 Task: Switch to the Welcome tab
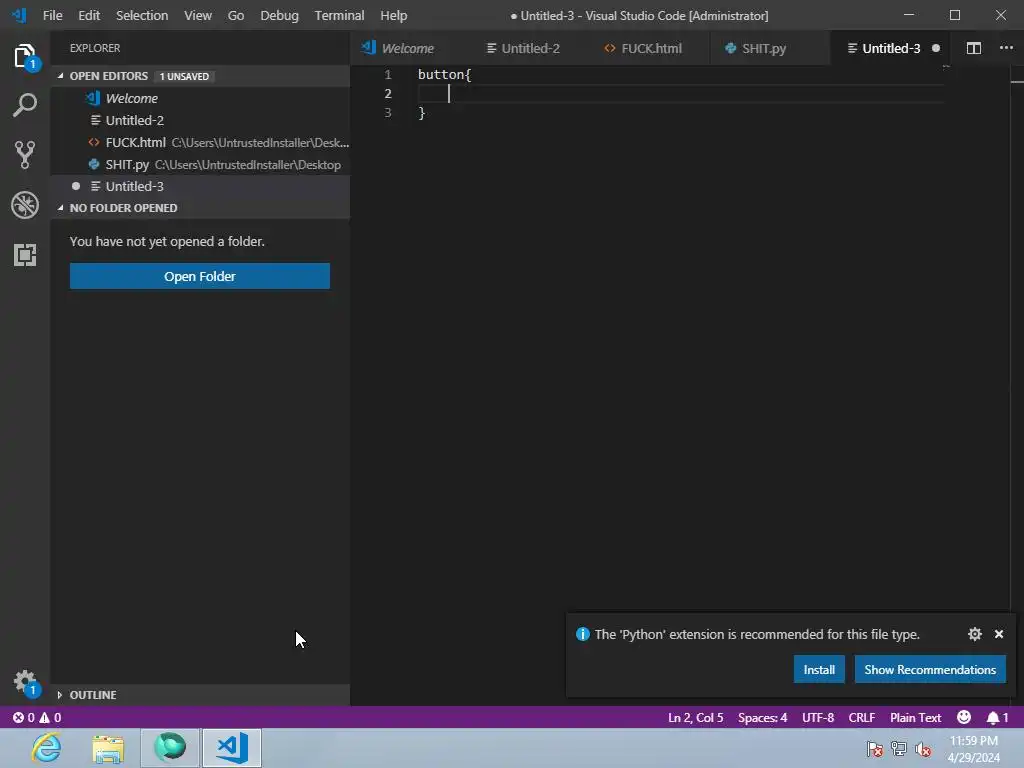click(407, 48)
